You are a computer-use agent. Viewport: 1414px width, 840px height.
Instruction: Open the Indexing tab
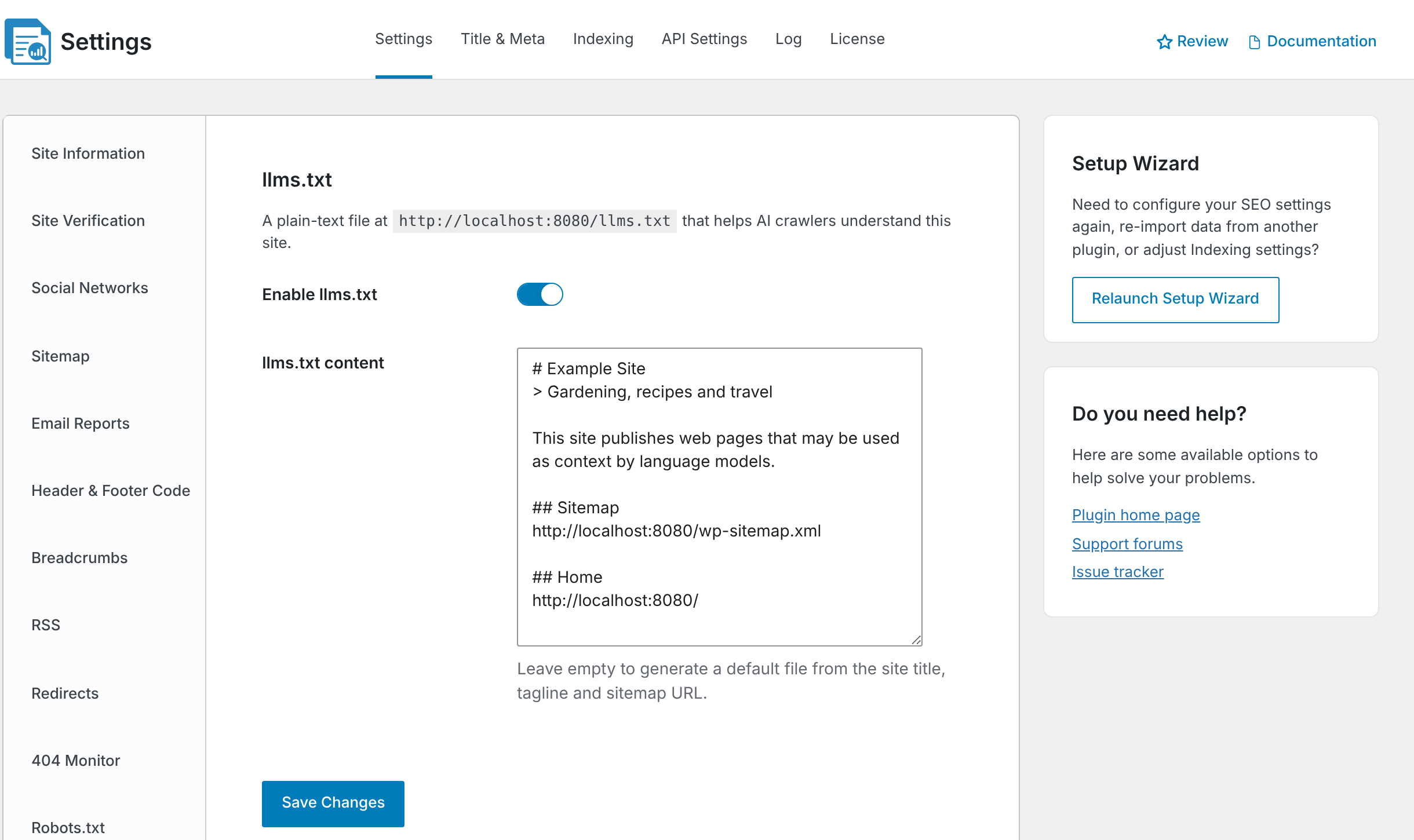pyautogui.click(x=603, y=39)
